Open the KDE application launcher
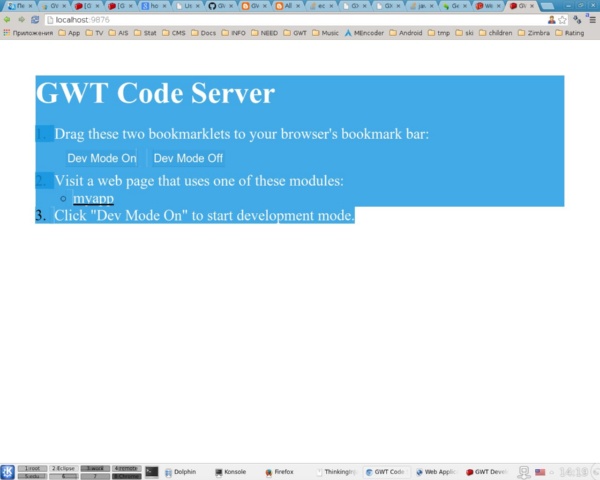The image size is (600, 480). (8, 472)
